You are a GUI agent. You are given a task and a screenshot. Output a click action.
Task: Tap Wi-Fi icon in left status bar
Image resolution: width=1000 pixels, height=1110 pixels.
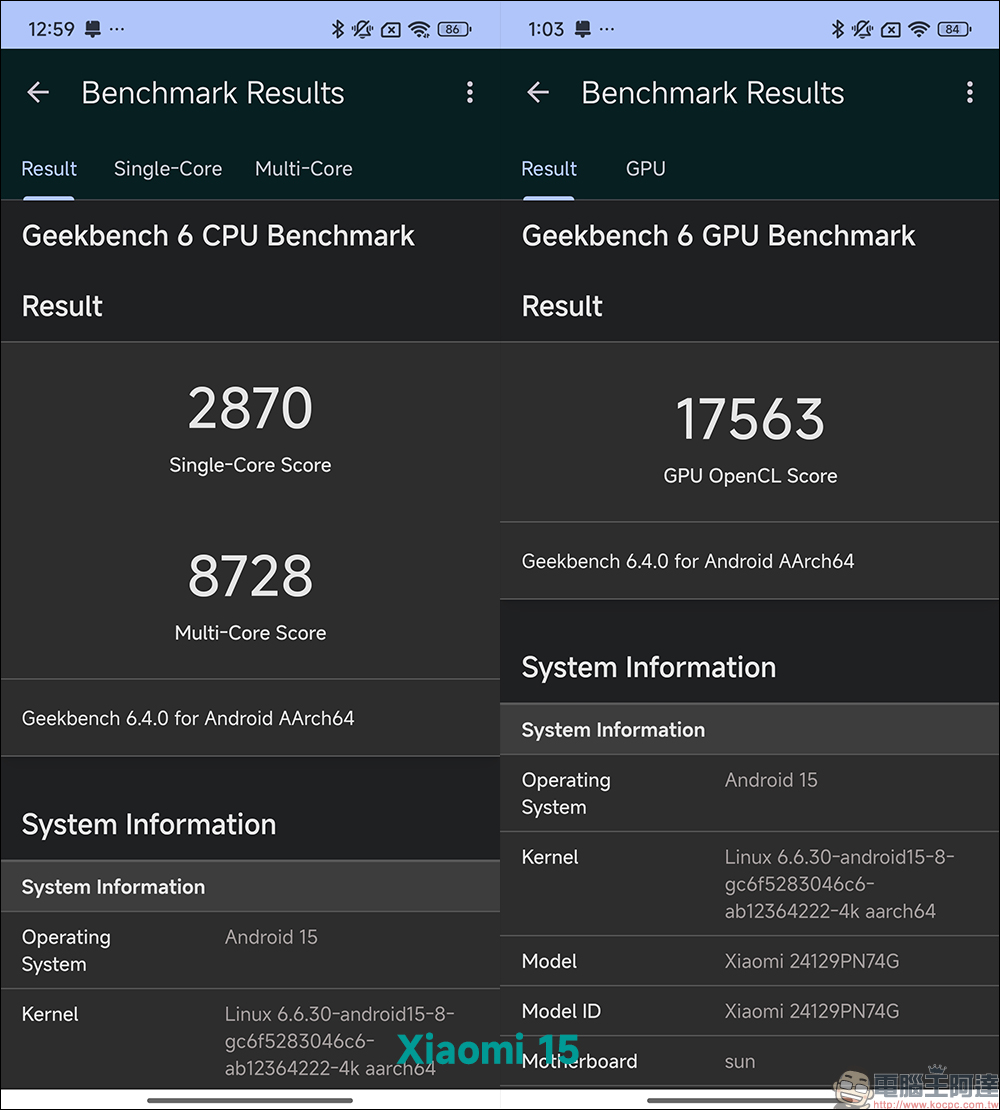tap(420, 29)
